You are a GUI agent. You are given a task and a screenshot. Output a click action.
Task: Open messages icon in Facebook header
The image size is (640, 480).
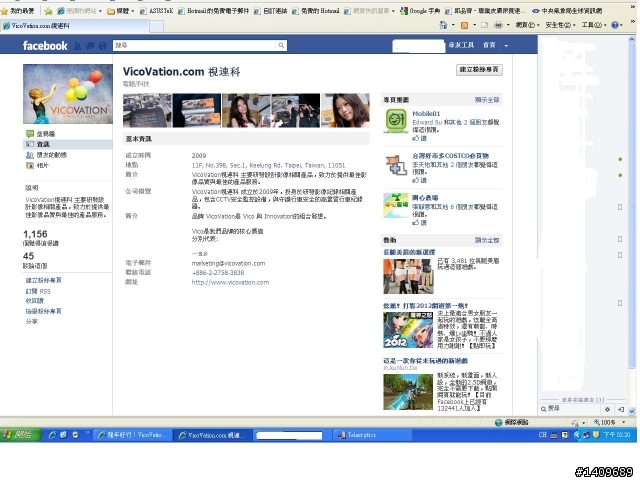point(90,46)
